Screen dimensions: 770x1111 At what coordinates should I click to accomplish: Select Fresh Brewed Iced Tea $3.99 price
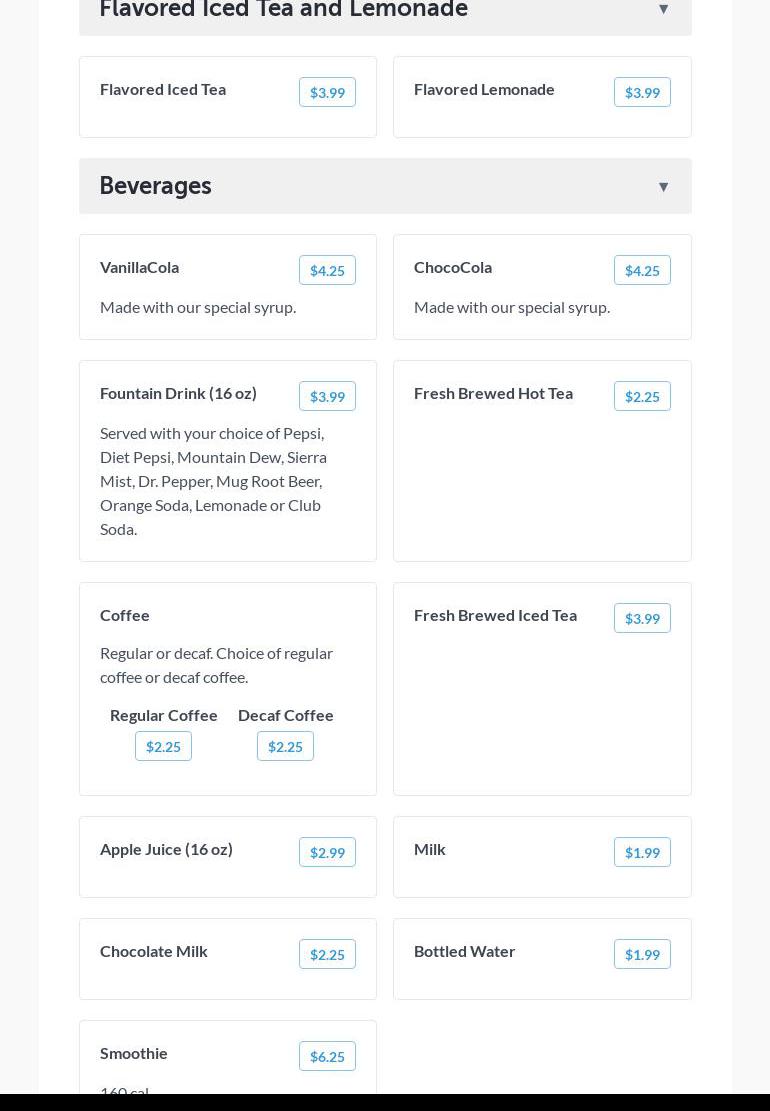(642, 618)
